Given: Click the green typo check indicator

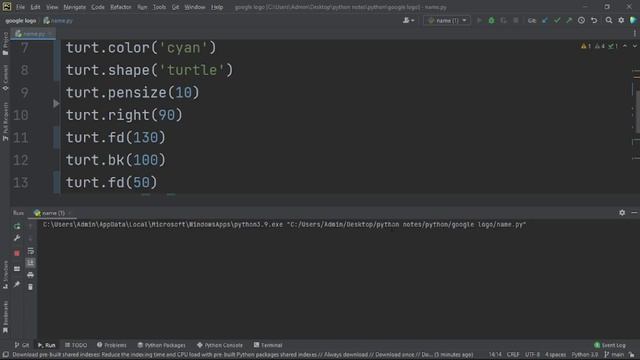Looking at the screenshot, I should click(613, 46).
